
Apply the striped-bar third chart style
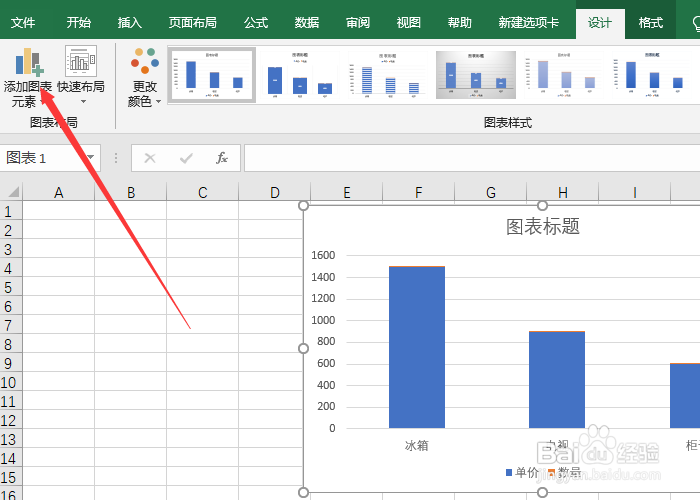pos(387,75)
